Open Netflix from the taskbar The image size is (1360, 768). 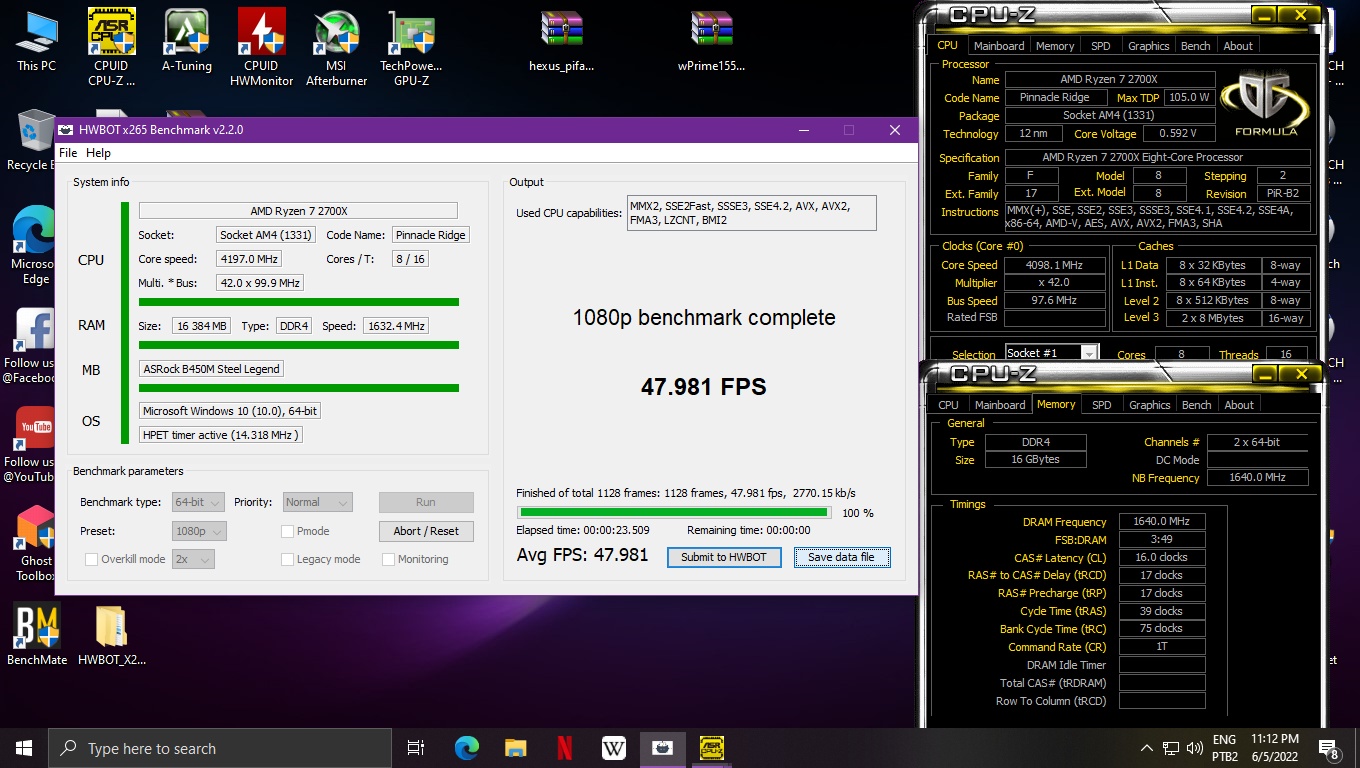click(564, 748)
